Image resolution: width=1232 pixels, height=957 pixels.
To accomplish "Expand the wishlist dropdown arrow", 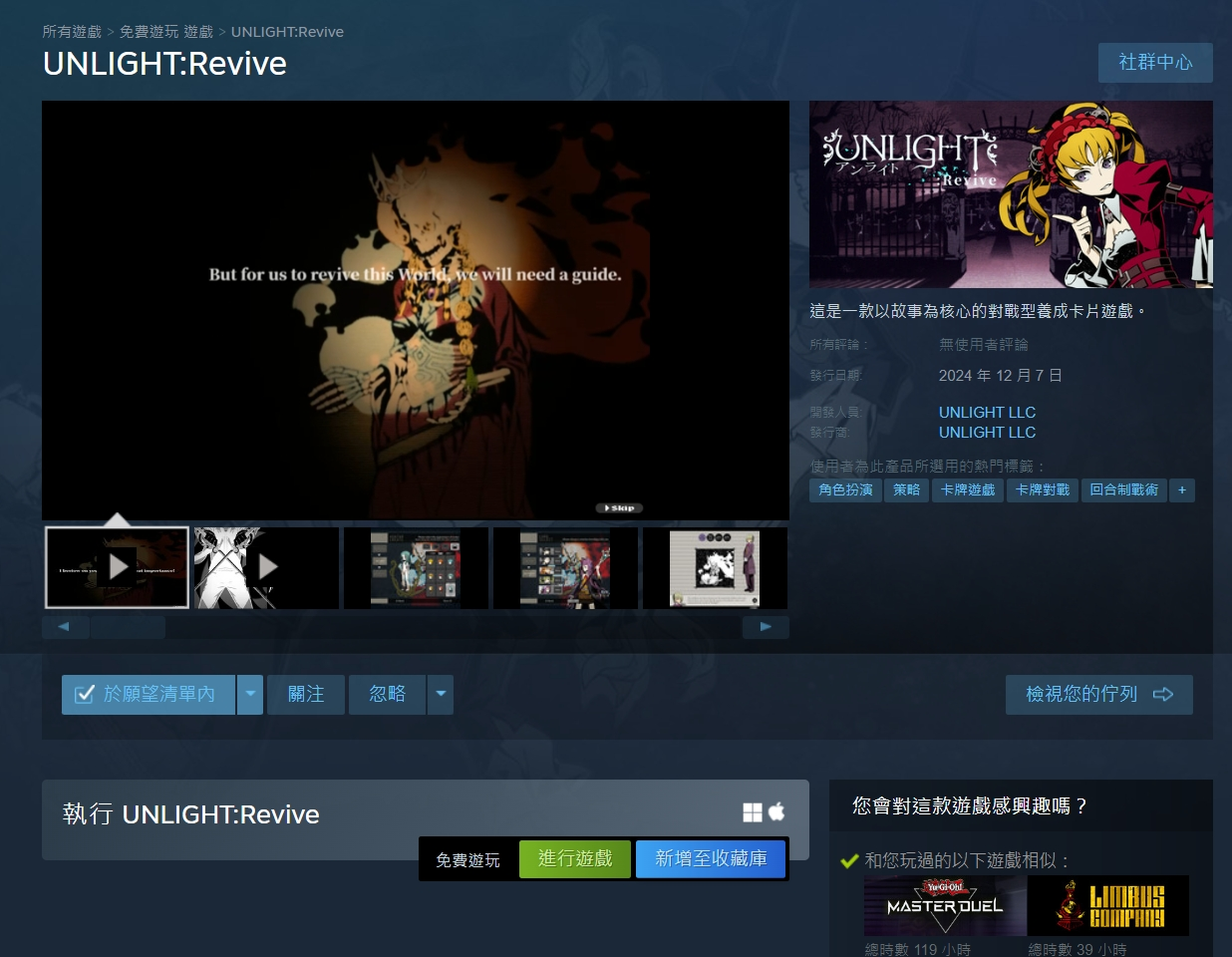I will tap(250, 695).
